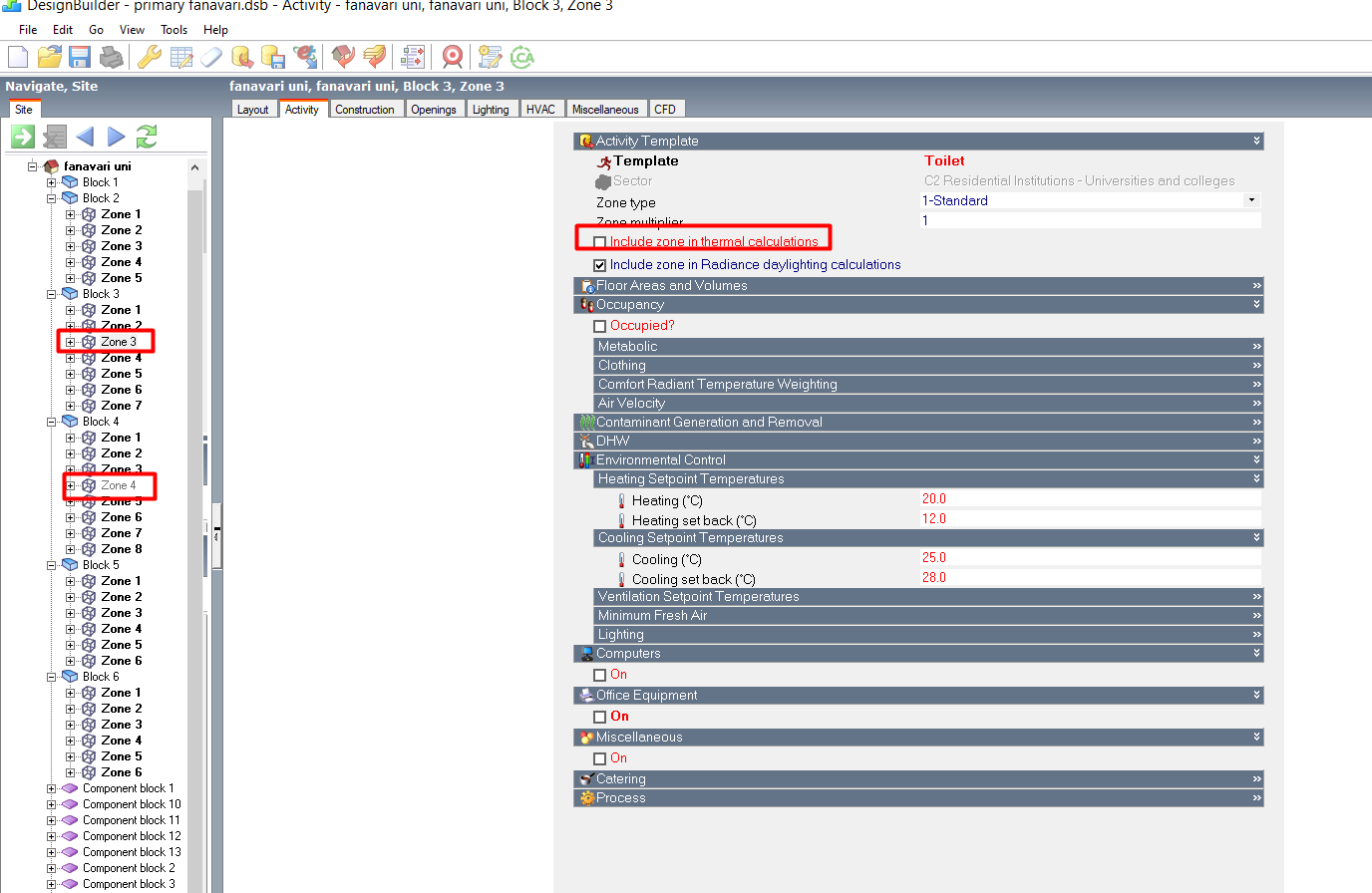
Task: Click the red target toolbar icon
Action: (x=452, y=57)
